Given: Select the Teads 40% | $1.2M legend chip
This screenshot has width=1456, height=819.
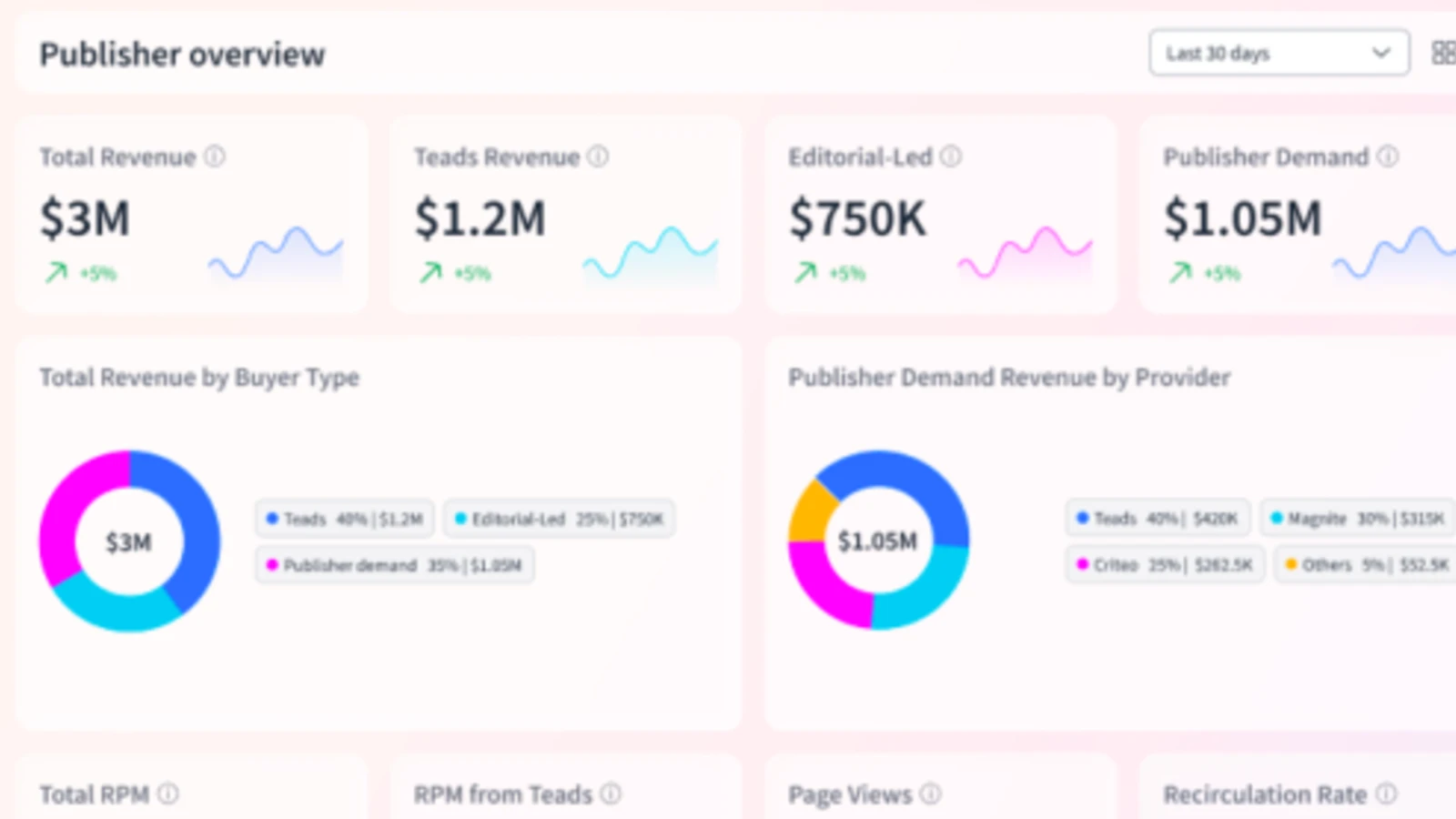Looking at the screenshot, I should 345,519.
